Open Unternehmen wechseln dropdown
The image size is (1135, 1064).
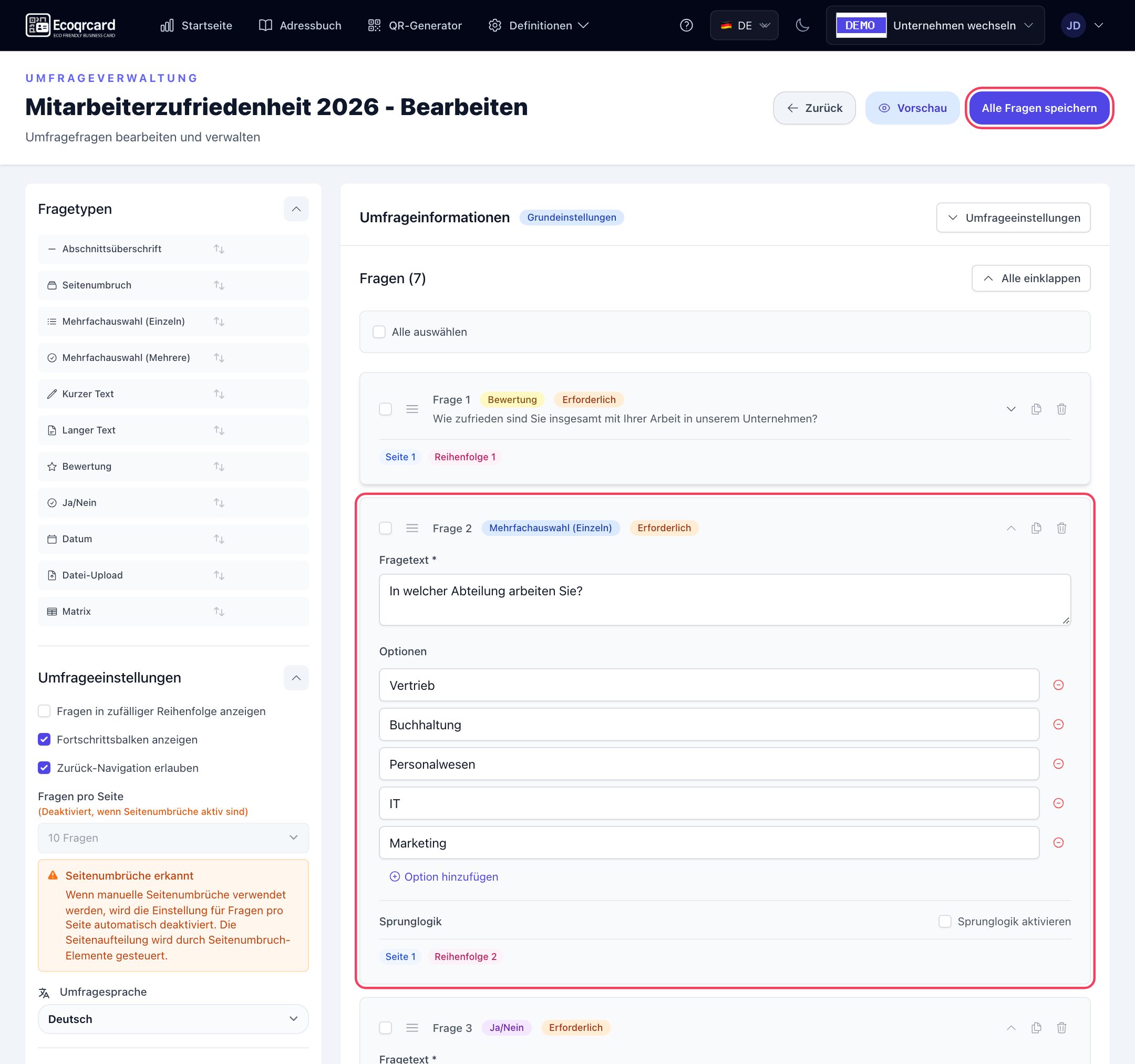[x=935, y=25]
